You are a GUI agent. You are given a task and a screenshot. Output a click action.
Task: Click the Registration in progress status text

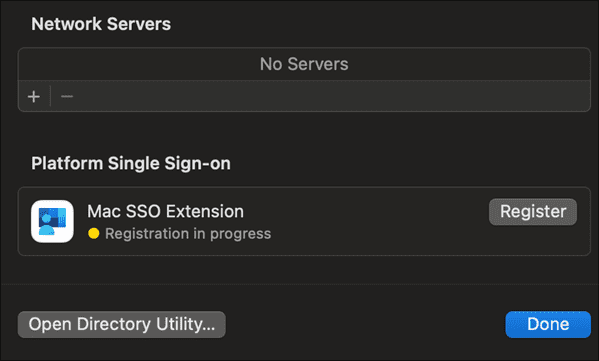[x=188, y=234]
